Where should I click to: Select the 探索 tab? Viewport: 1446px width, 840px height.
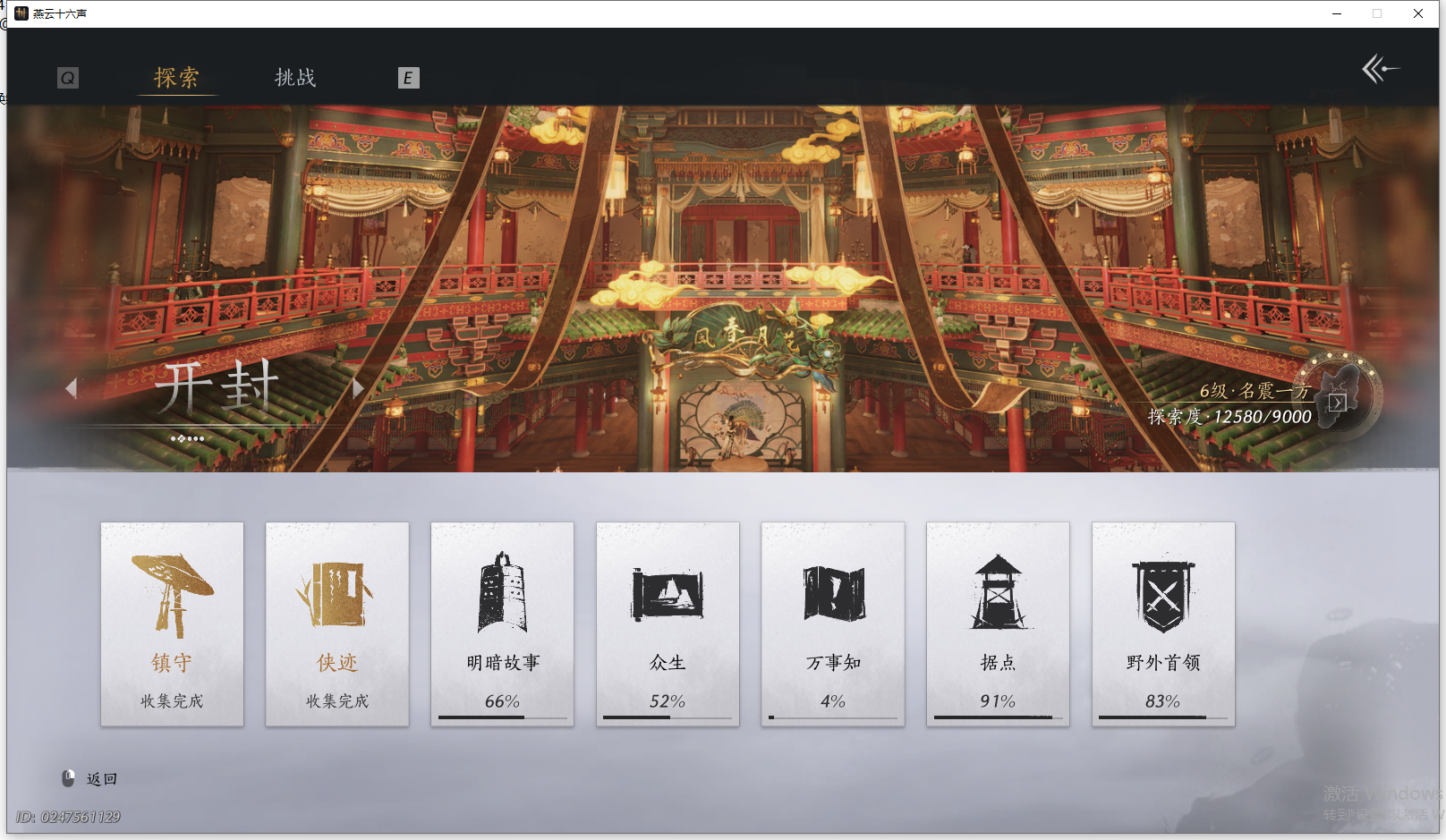click(177, 79)
